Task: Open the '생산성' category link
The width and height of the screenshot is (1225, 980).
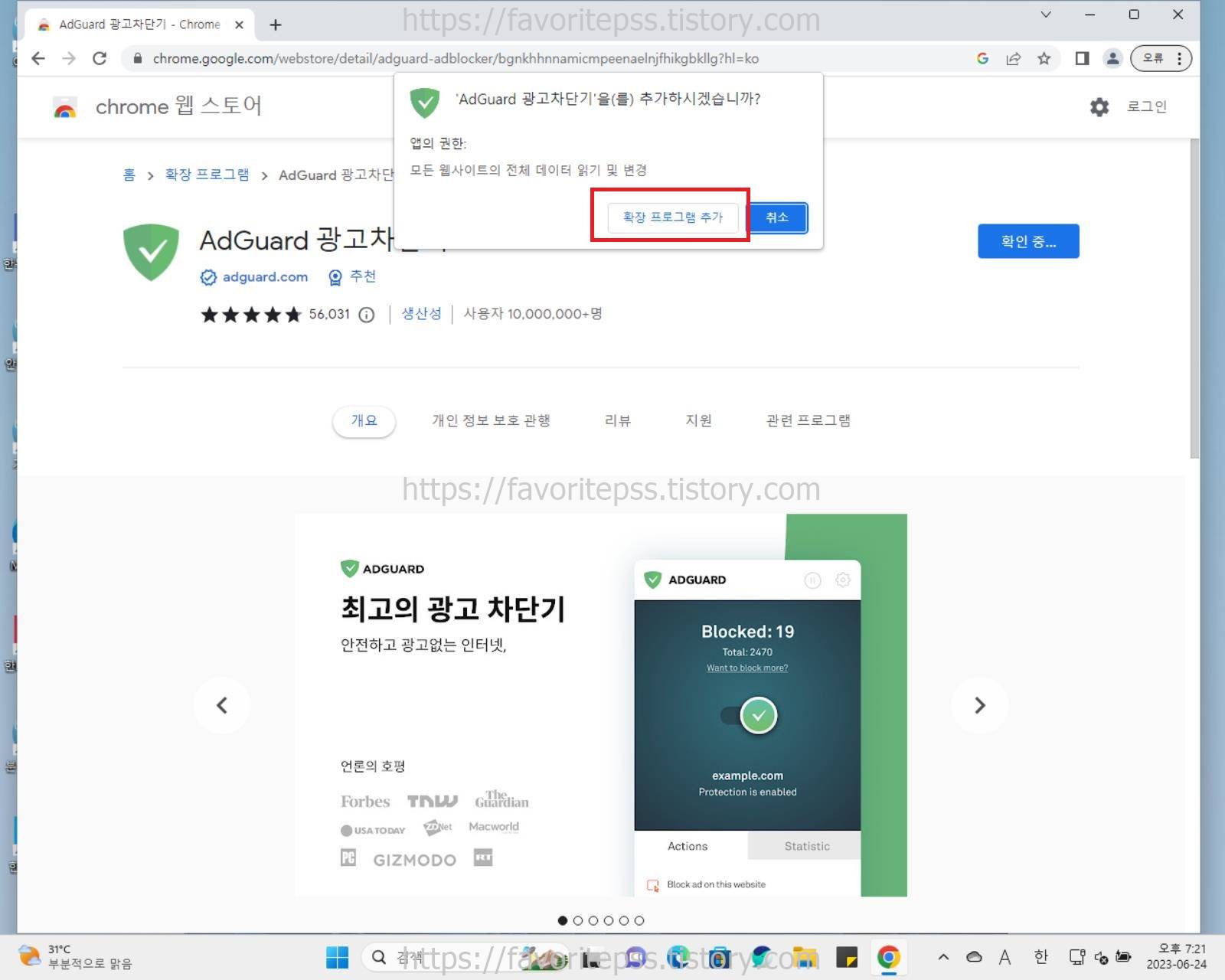Action: [421, 314]
